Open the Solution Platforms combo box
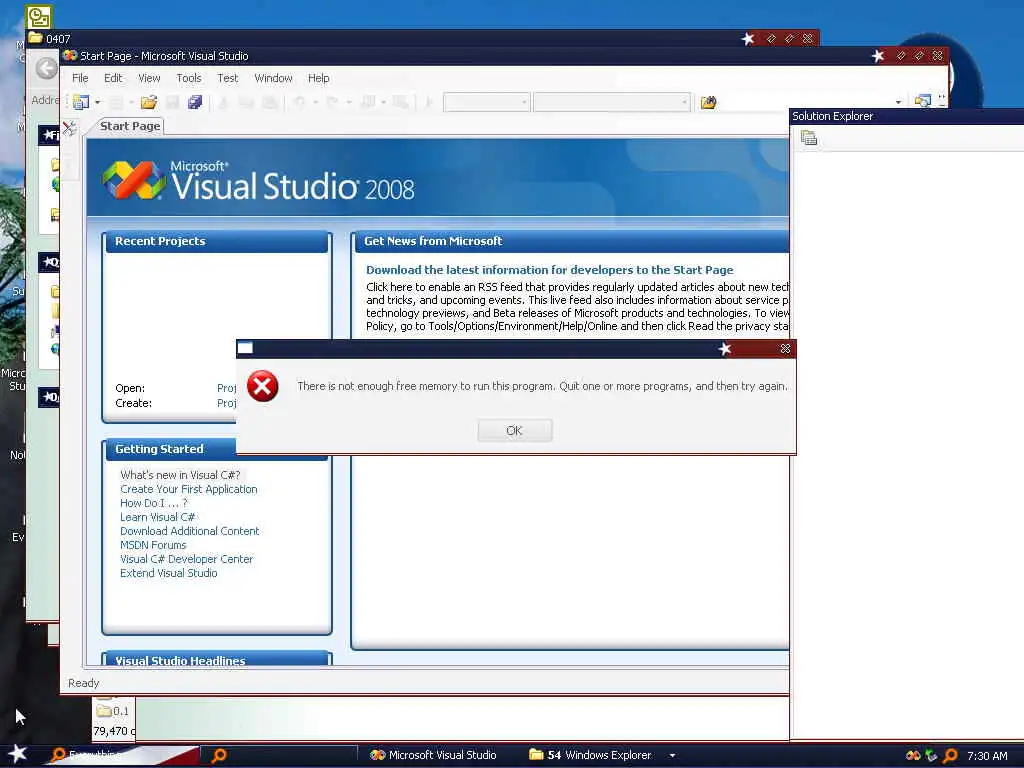1024x768 pixels. point(611,102)
